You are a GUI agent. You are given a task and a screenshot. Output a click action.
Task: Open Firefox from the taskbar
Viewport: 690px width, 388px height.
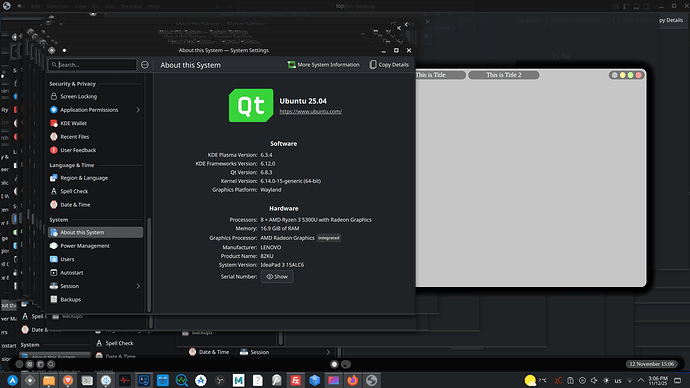(x=352, y=380)
